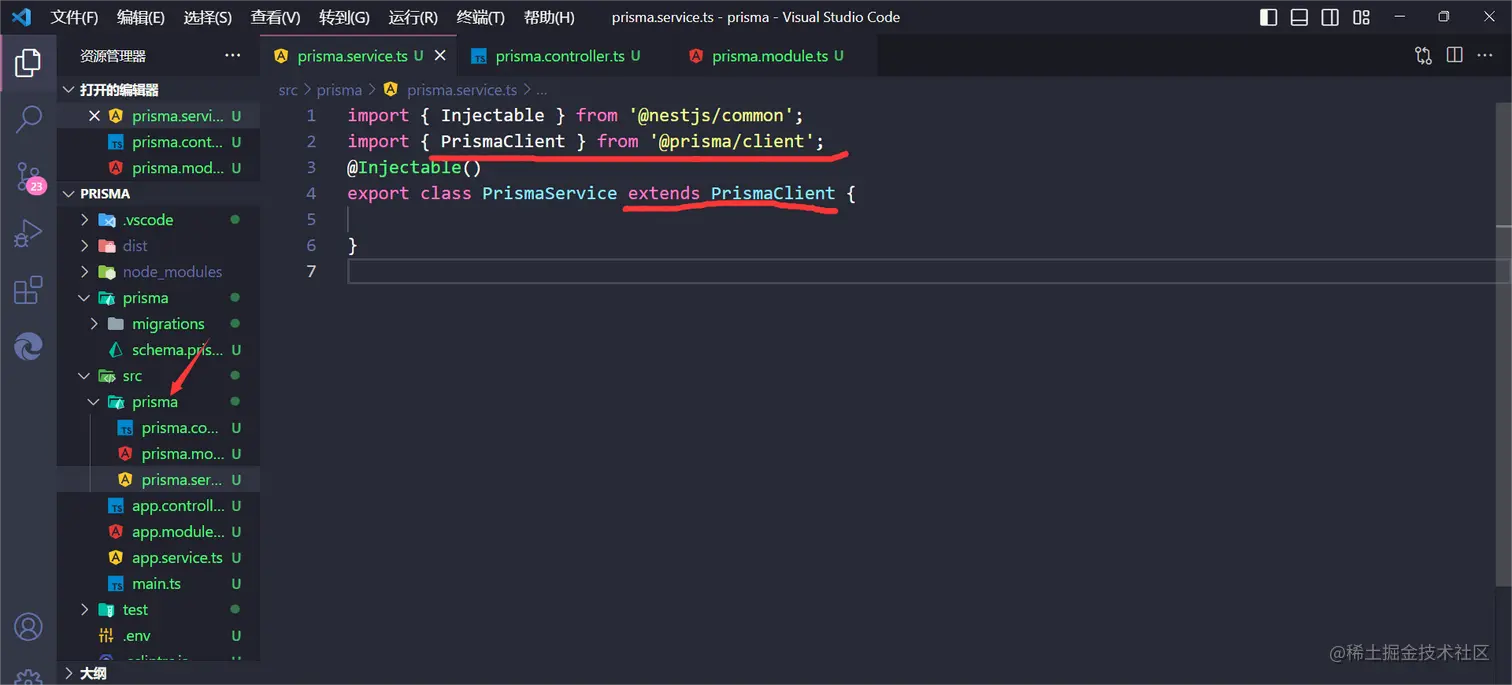Open 编辑(E) menu

pyautogui.click(x=141, y=17)
